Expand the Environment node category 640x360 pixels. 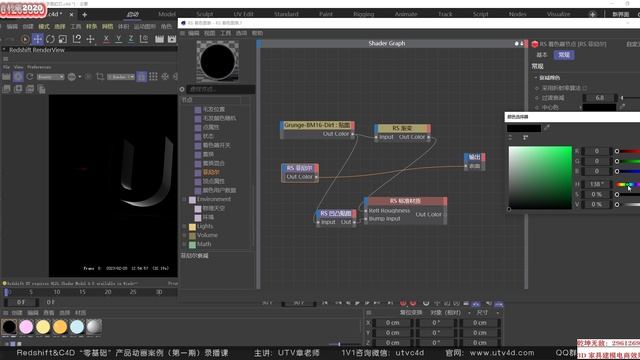[x=184, y=200]
